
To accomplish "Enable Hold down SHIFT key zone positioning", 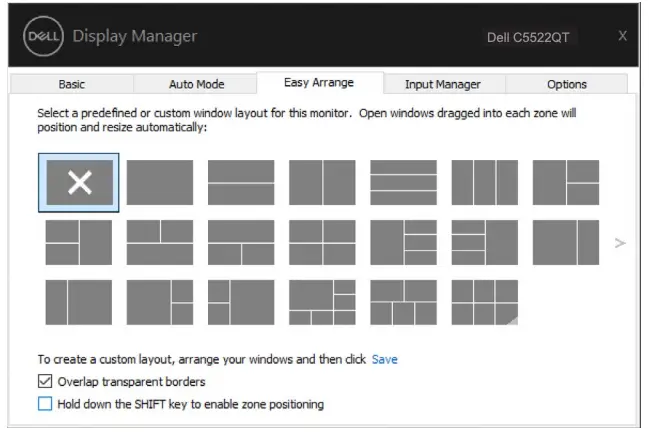I will 44,404.
